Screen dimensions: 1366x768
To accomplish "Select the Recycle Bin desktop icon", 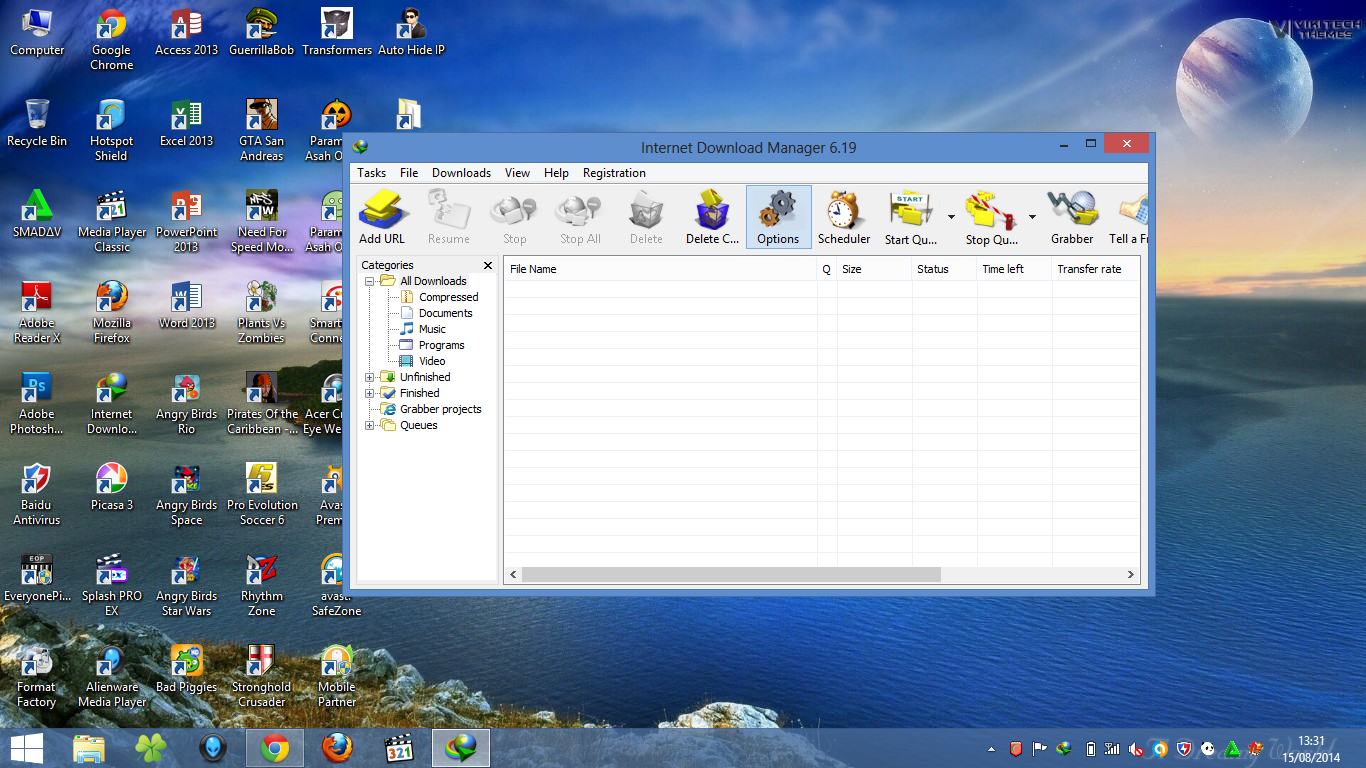I will pos(37,124).
